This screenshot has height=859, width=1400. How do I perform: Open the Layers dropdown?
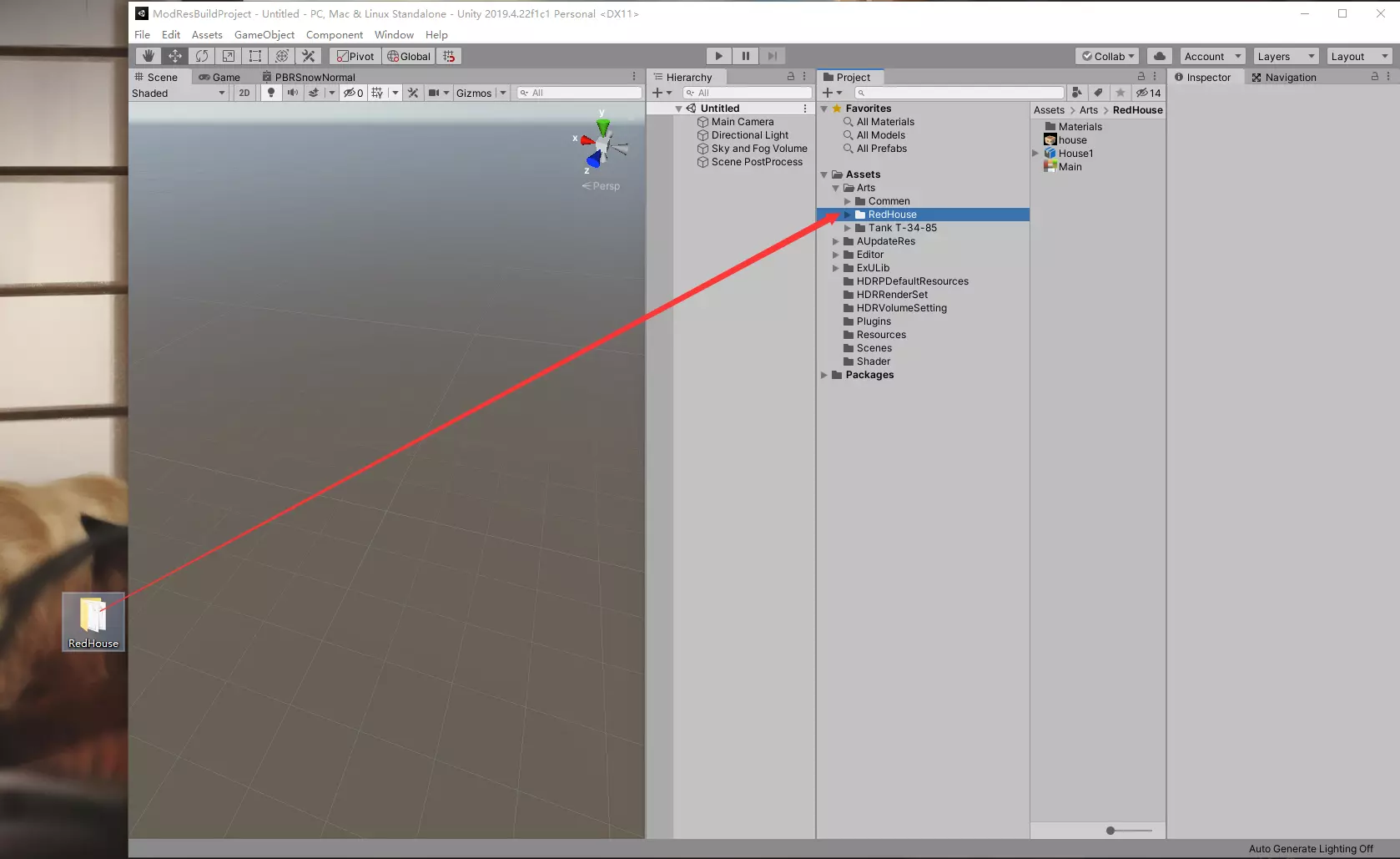coord(1286,56)
